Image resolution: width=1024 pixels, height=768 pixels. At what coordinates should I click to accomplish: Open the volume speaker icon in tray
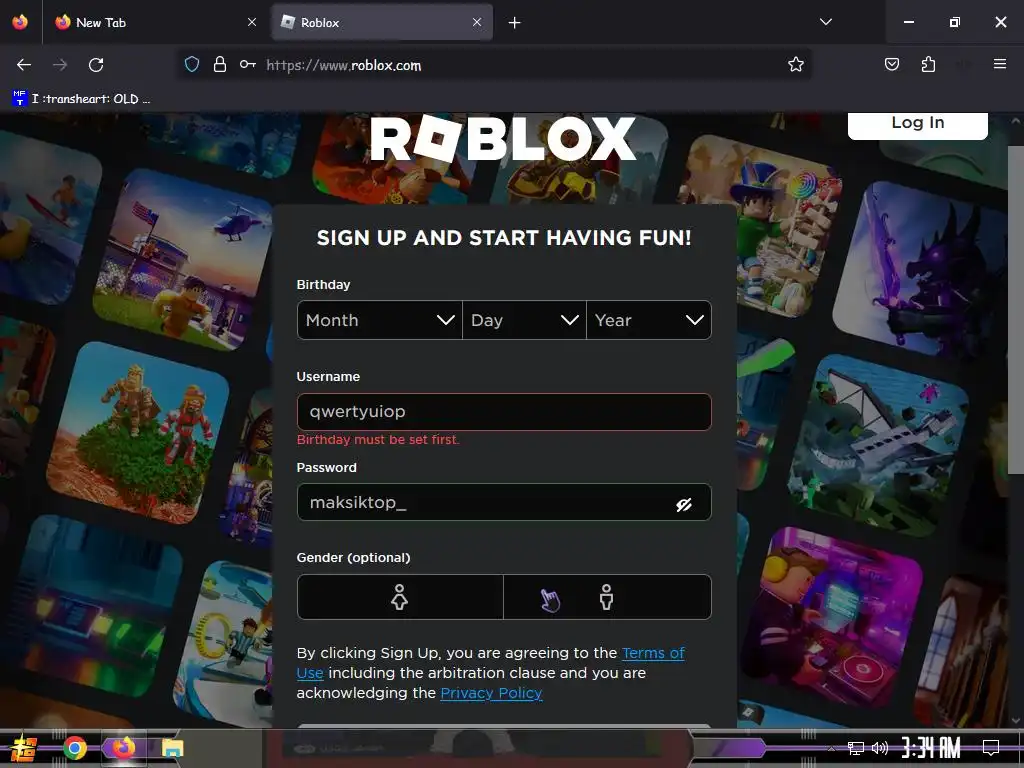(880, 748)
